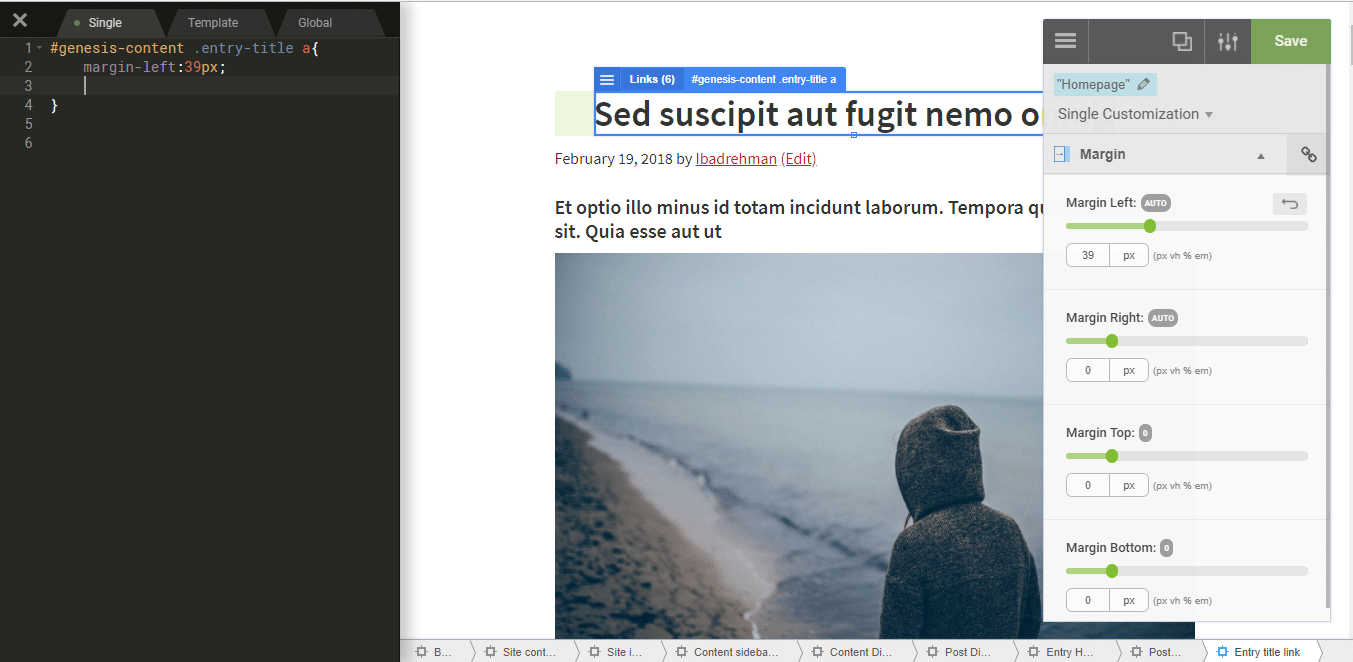Open the Single Customization dropdown
Screen dimensions: 1353x662
[x=1135, y=114]
